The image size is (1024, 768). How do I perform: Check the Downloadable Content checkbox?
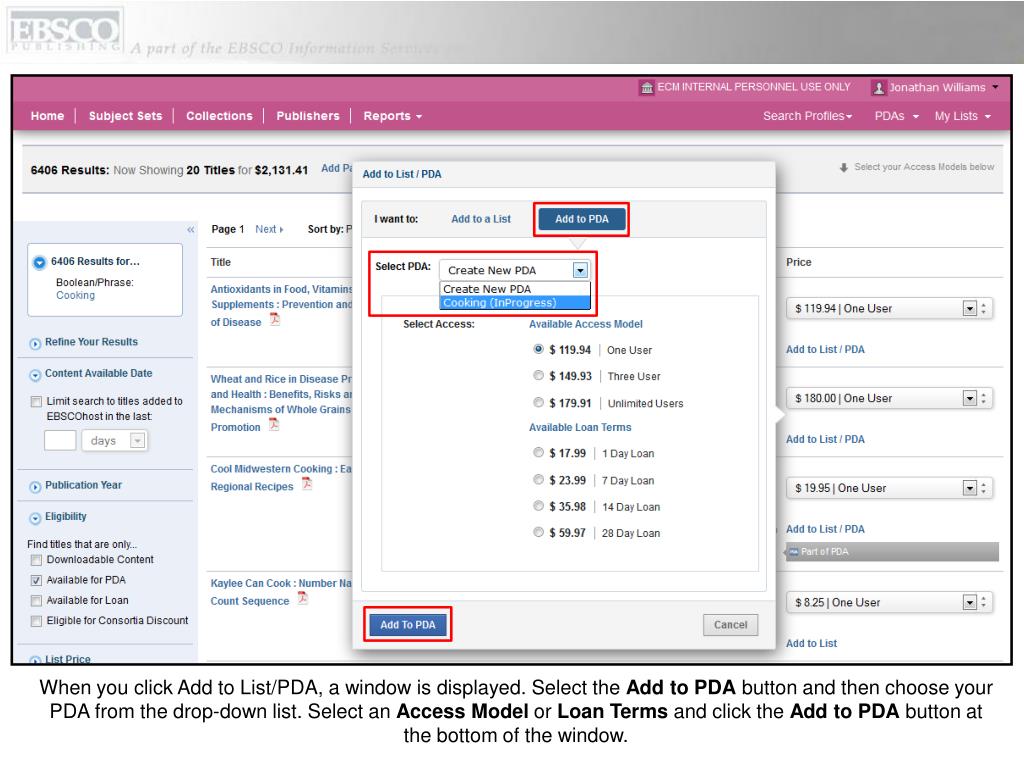pos(37,560)
